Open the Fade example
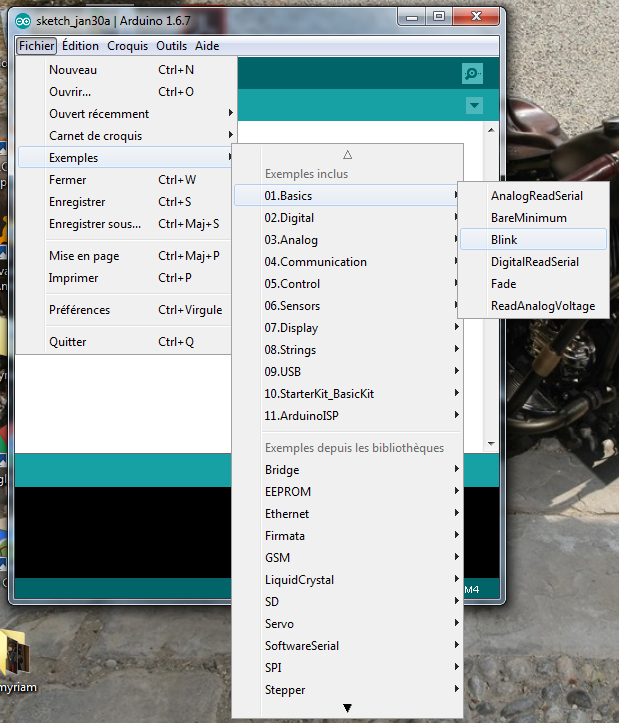This screenshot has height=723, width=619. [x=533, y=284]
